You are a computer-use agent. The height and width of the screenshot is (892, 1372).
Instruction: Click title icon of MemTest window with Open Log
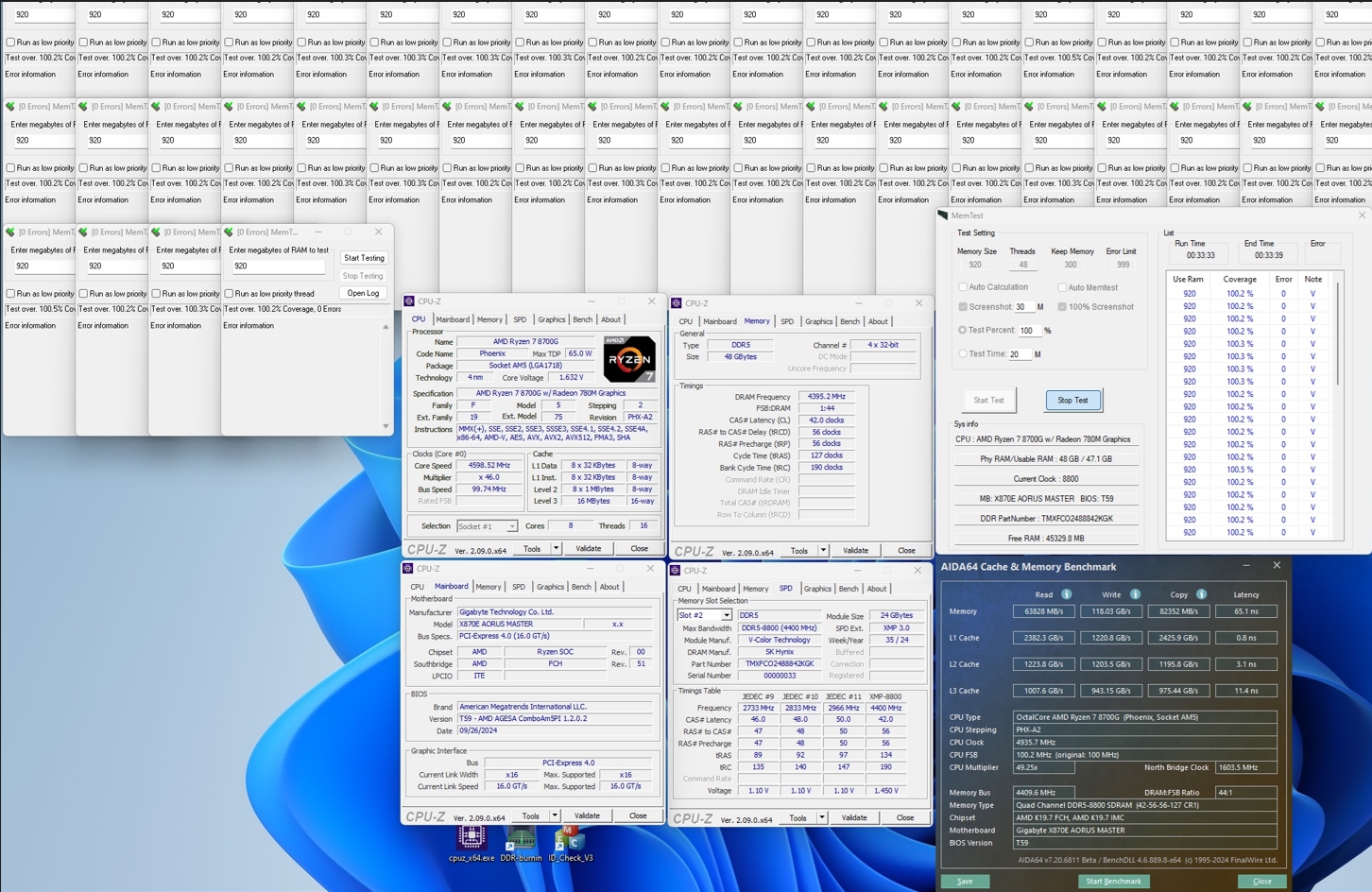coord(229,232)
